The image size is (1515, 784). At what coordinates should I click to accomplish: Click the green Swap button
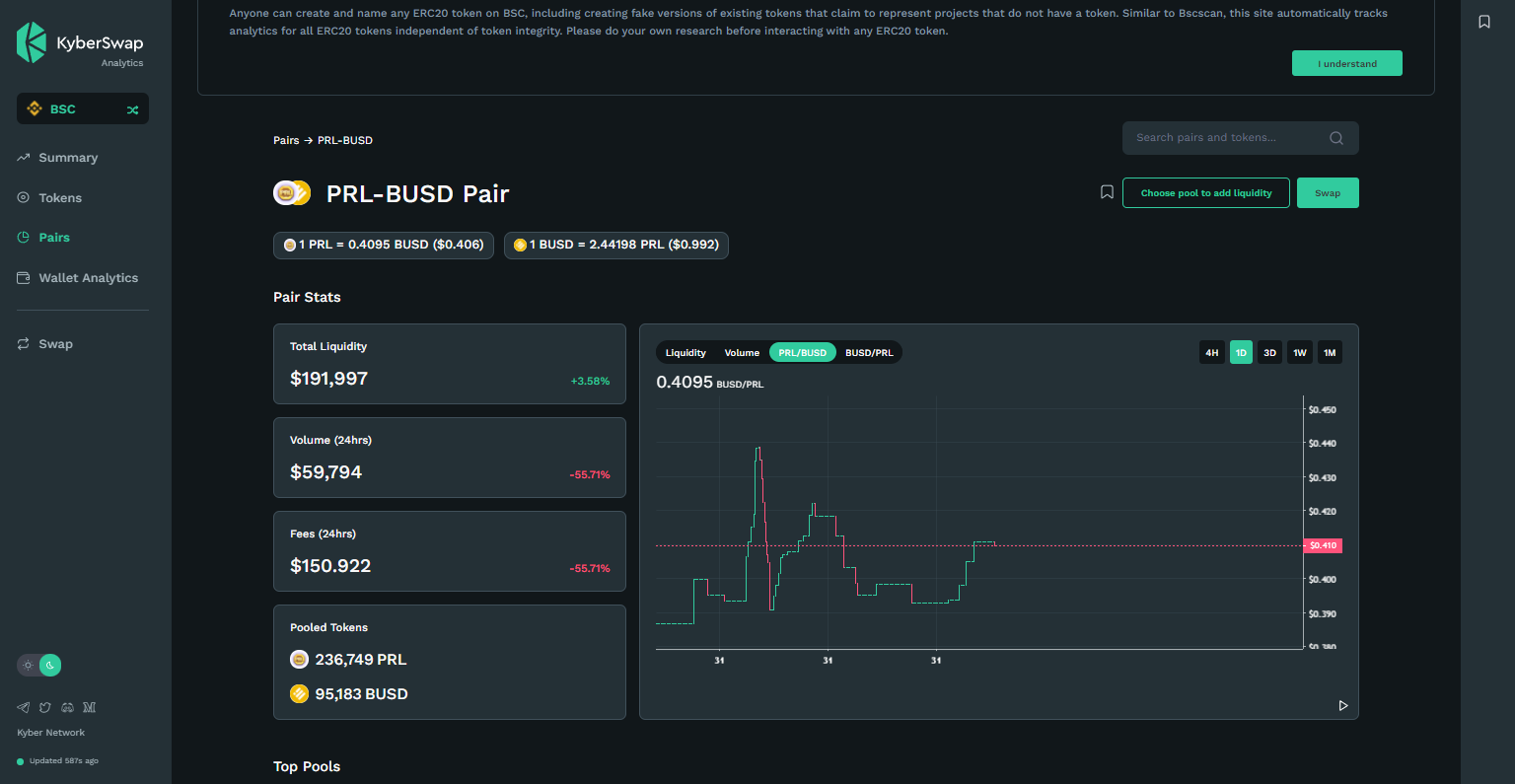pyautogui.click(x=1328, y=193)
